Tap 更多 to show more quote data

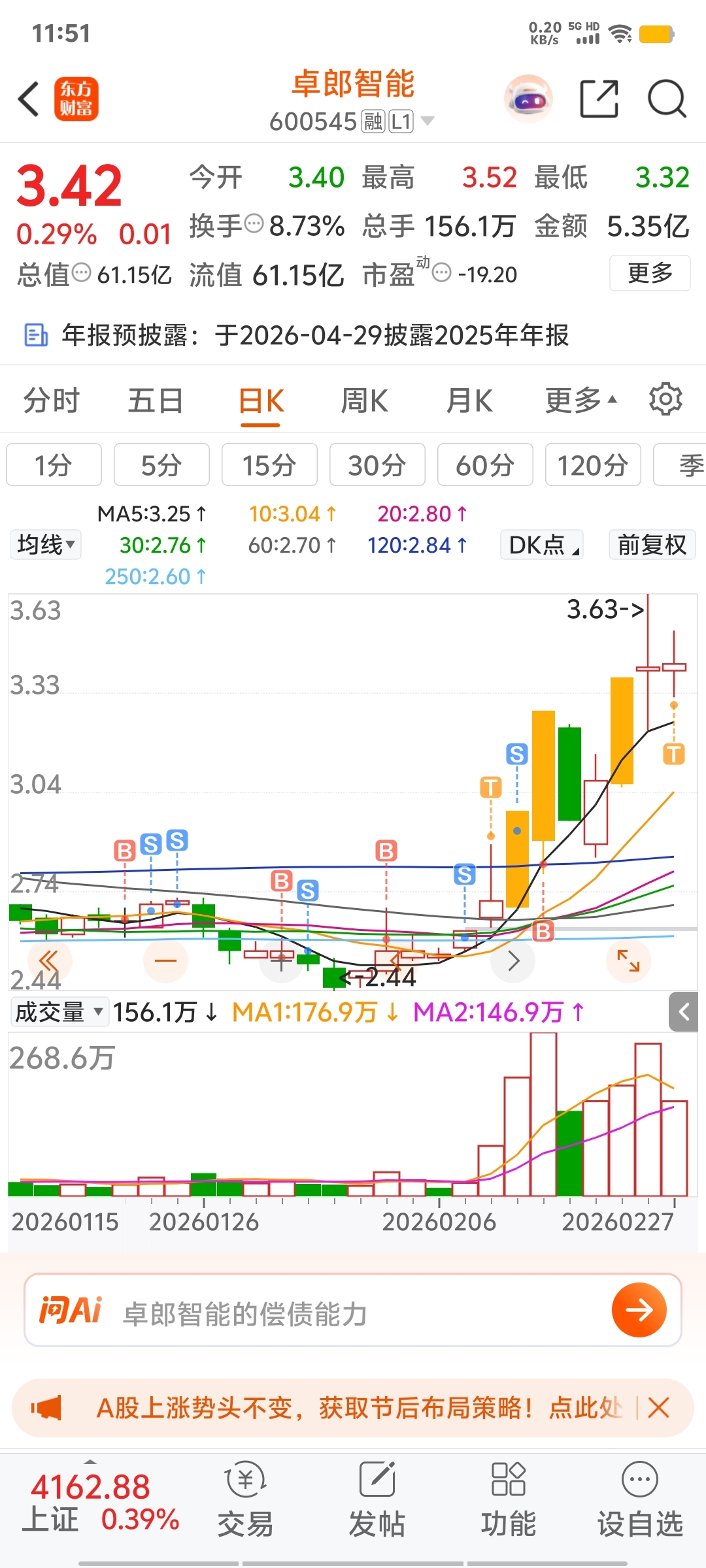pos(650,273)
